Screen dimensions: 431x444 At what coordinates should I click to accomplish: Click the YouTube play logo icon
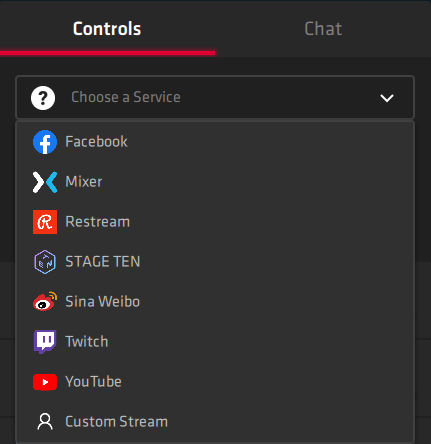(x=45, y=382)
